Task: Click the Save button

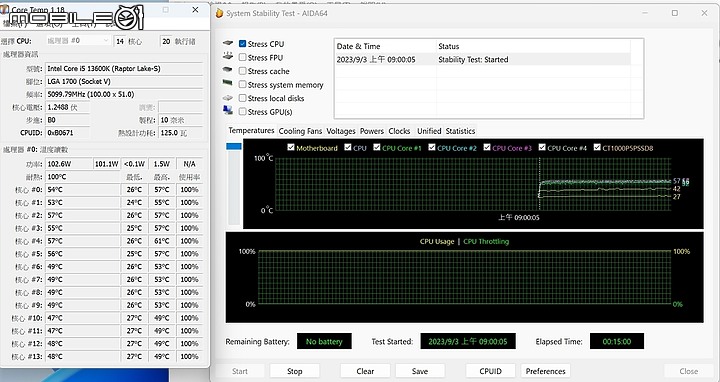Action: point(420,371)
